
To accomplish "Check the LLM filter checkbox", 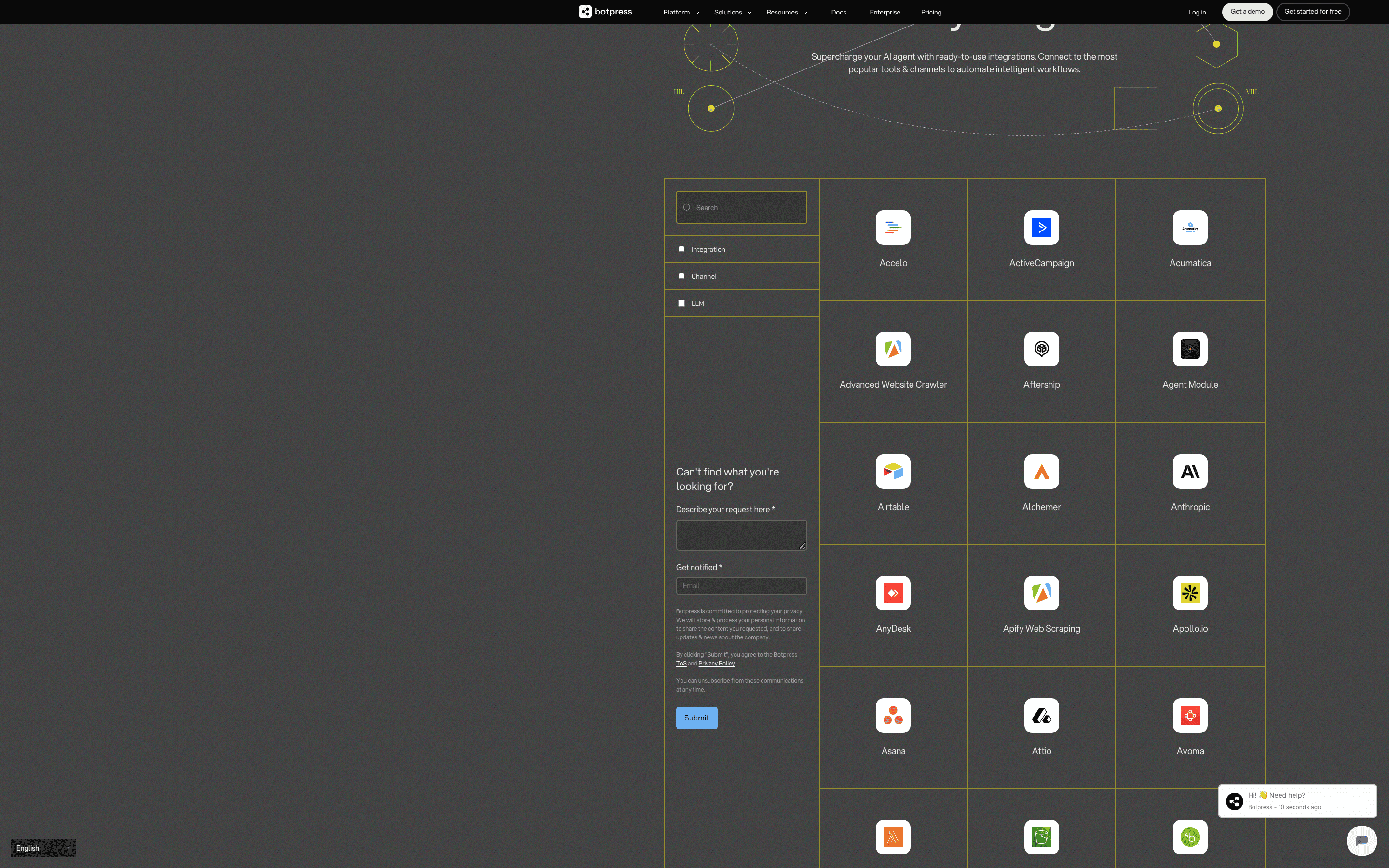I will pos(681,303).
